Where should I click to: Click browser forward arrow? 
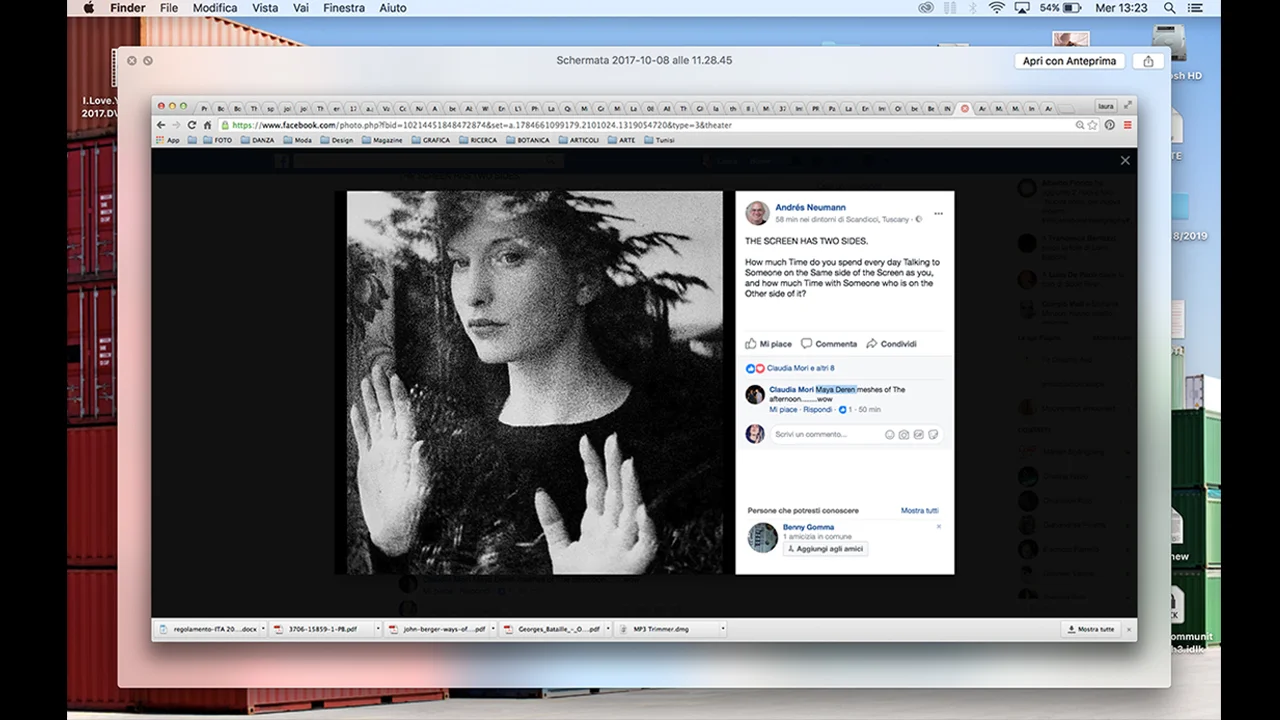point(176,125)
